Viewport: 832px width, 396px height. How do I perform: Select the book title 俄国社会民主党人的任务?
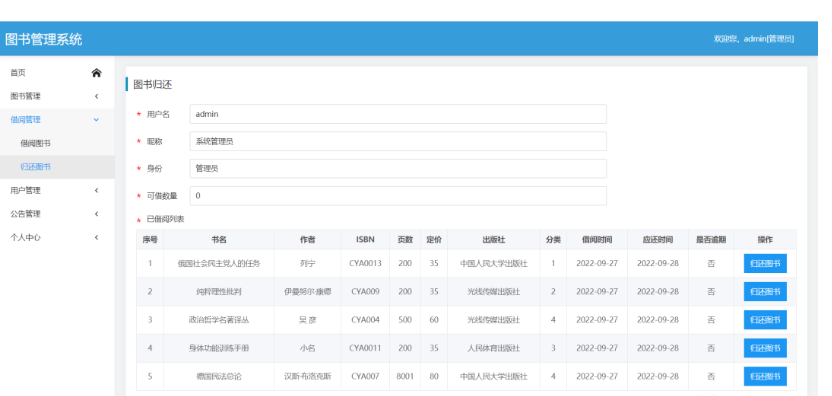point(219,263)
